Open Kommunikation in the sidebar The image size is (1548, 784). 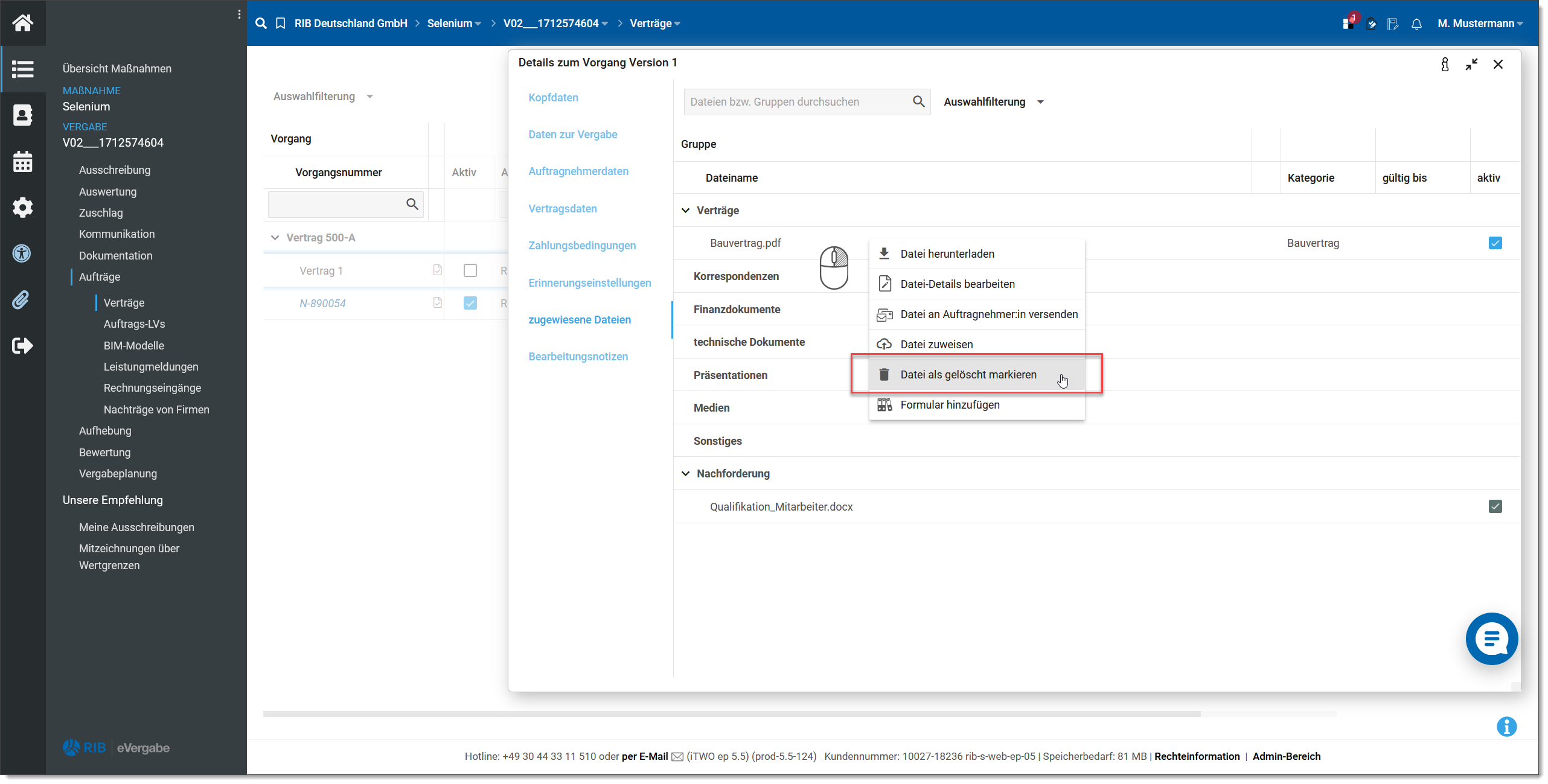pos(117,234)
